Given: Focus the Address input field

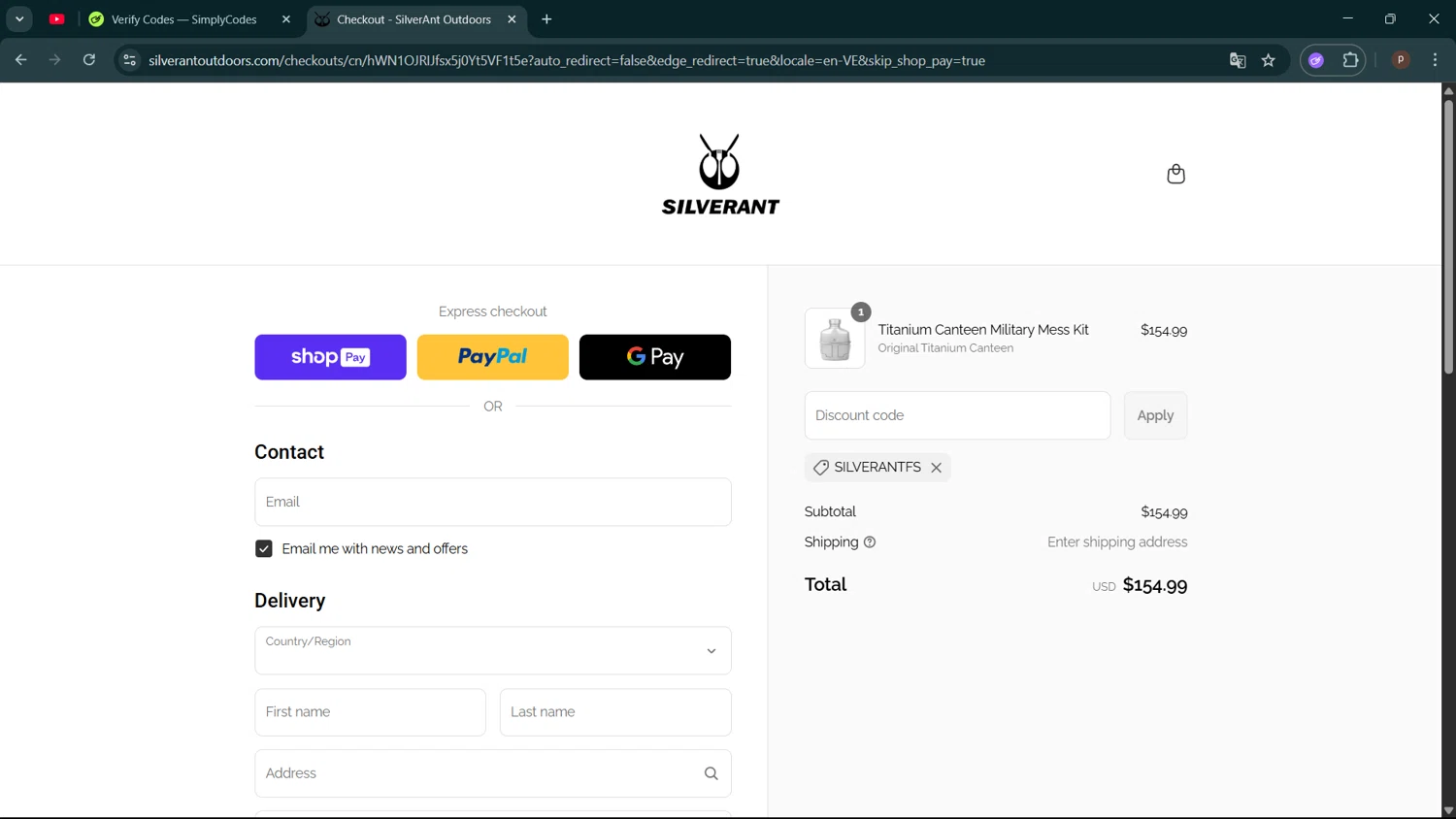Looking at the screenshot, I should [493, 773].
